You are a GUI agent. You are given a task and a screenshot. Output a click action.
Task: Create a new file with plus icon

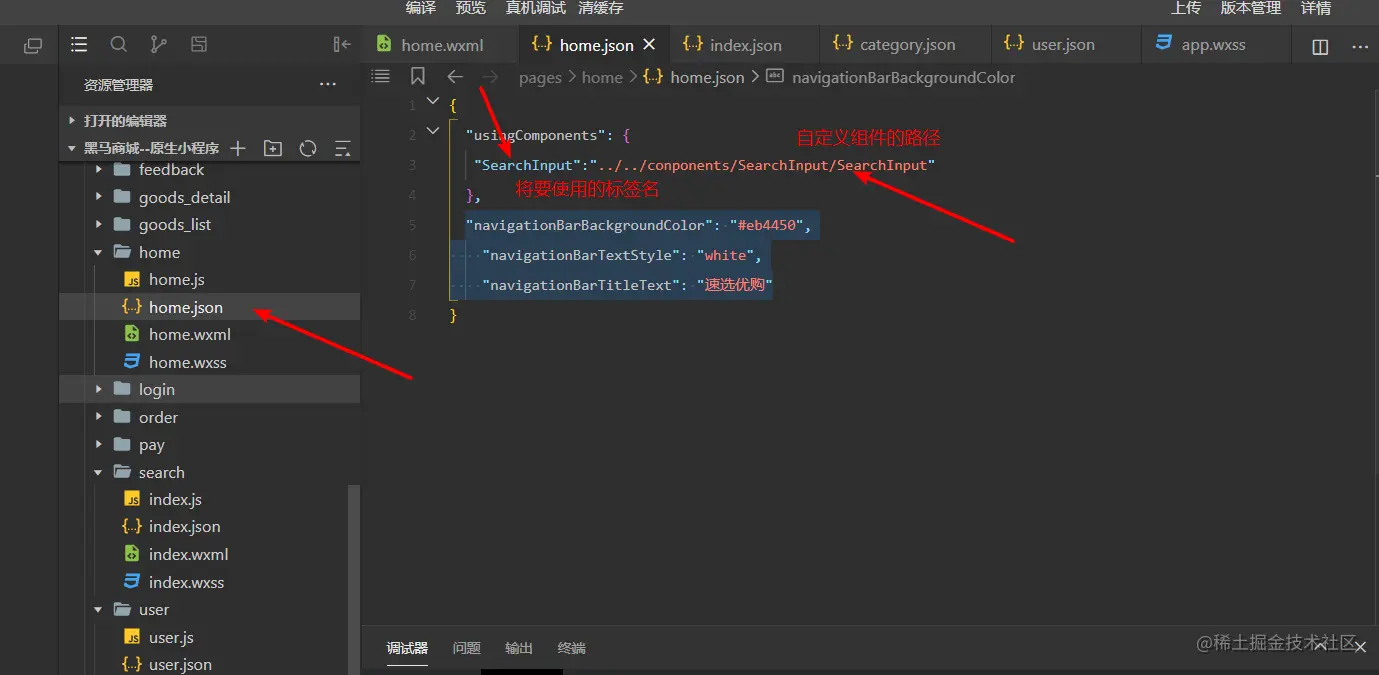tap(238, 148)
